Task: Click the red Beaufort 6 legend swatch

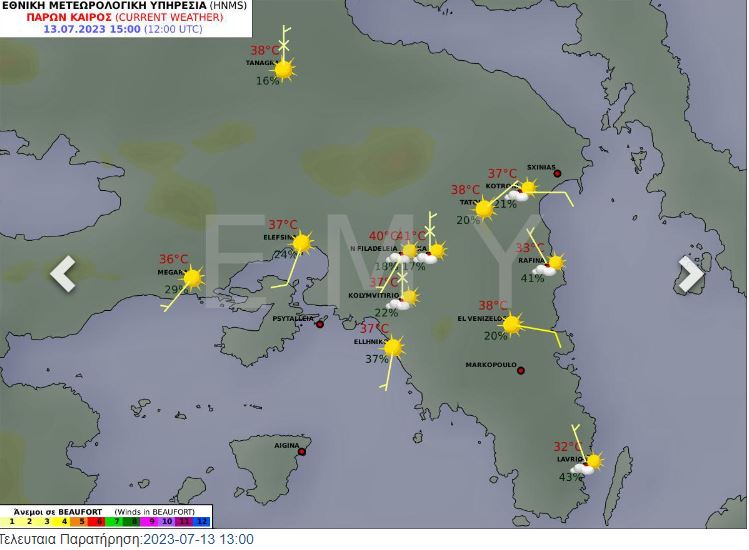Action: [98, 521]
